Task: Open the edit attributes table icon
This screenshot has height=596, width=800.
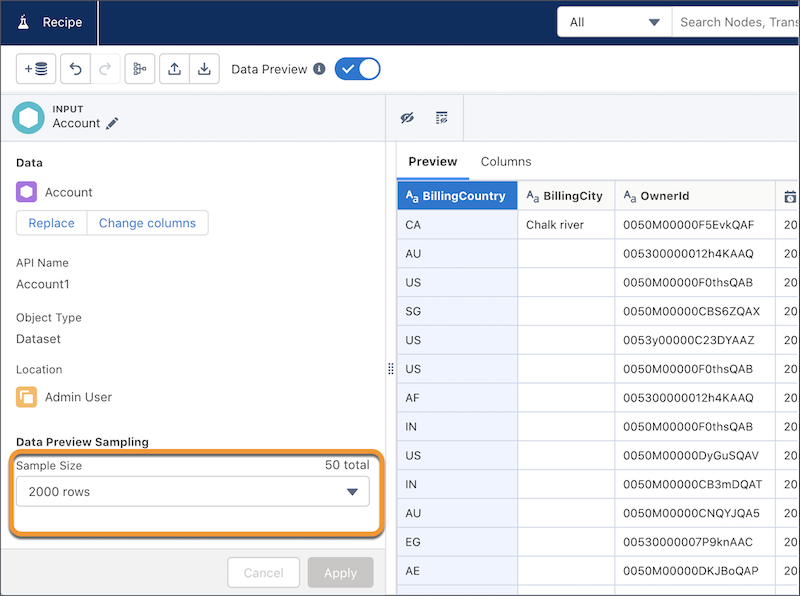Action: pyautogui.click(x=441, y=117)
